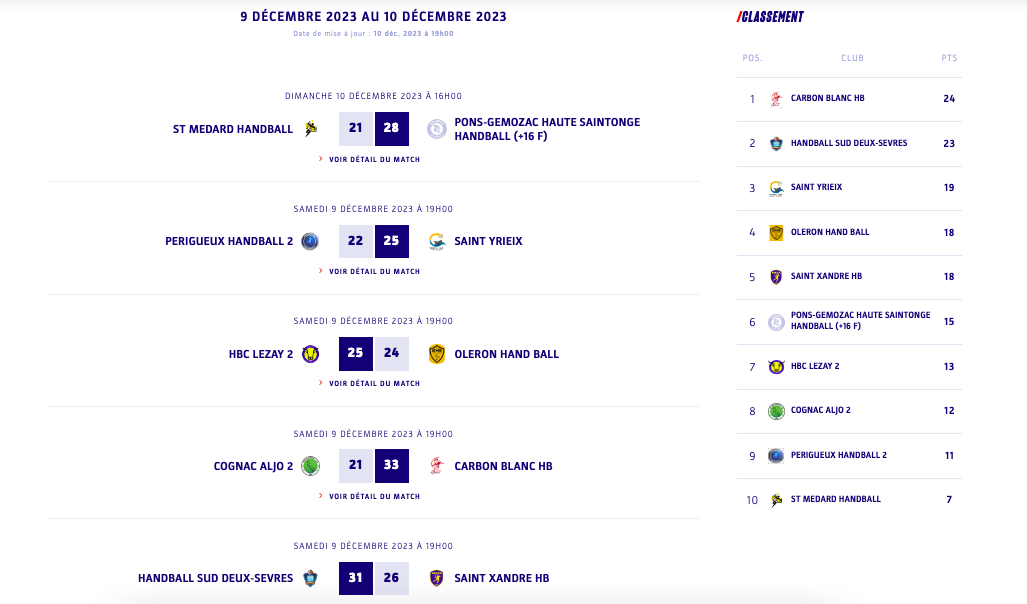Expand match detail for Lezay vs Oleron
Viewport: 1027px width, 604px height.
374,383
